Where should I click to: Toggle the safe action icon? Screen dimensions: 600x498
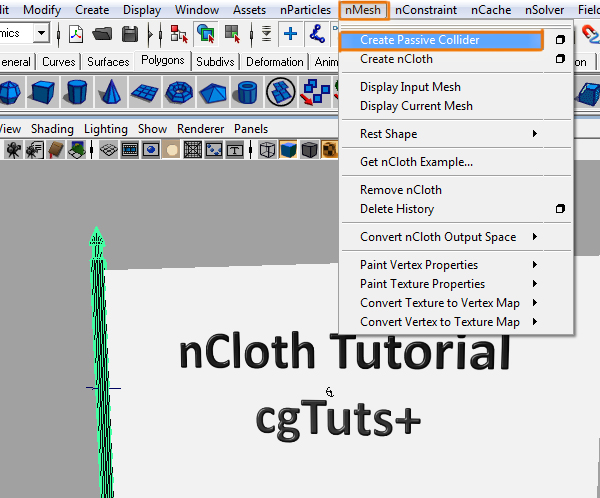[214, 150]
